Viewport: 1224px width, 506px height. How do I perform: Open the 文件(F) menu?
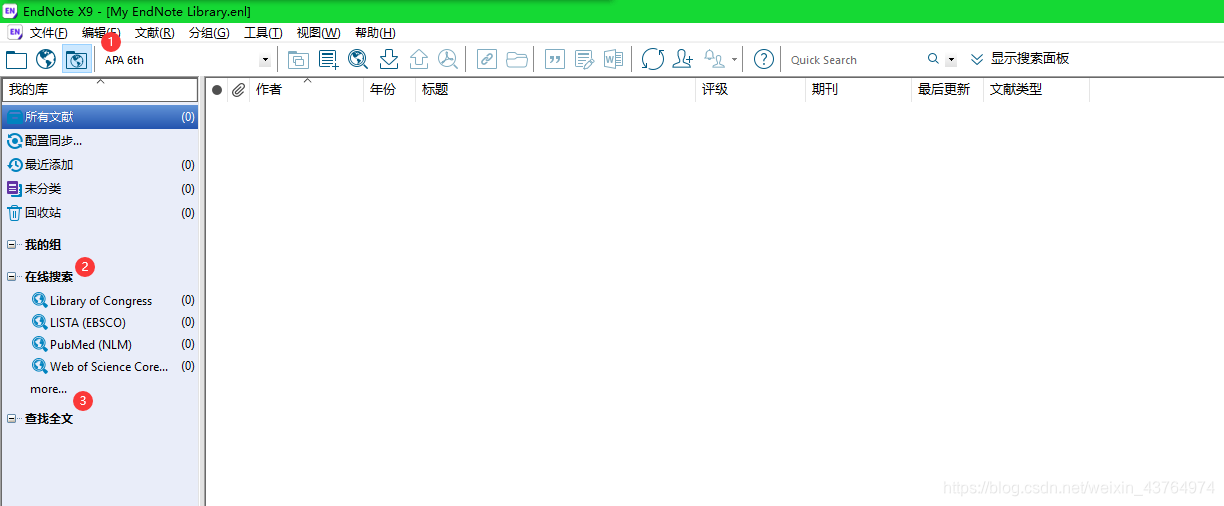click(49, 33)
